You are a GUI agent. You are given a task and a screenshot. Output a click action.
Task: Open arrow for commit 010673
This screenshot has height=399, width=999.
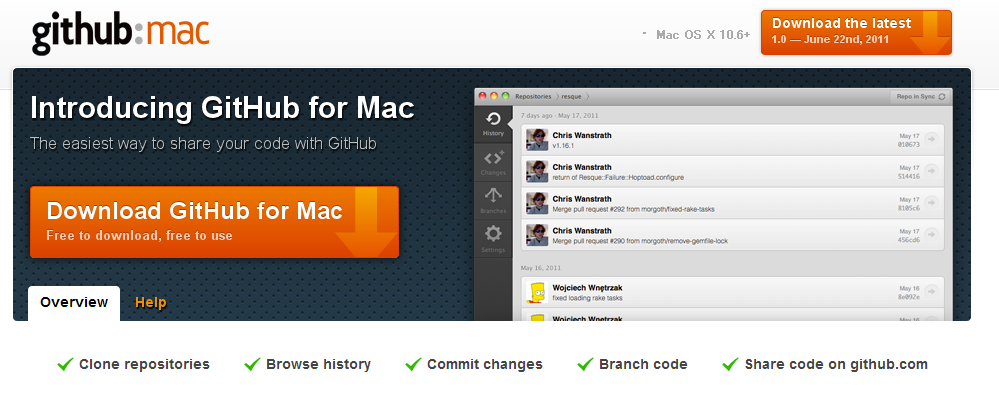click(x=931, y=139)
